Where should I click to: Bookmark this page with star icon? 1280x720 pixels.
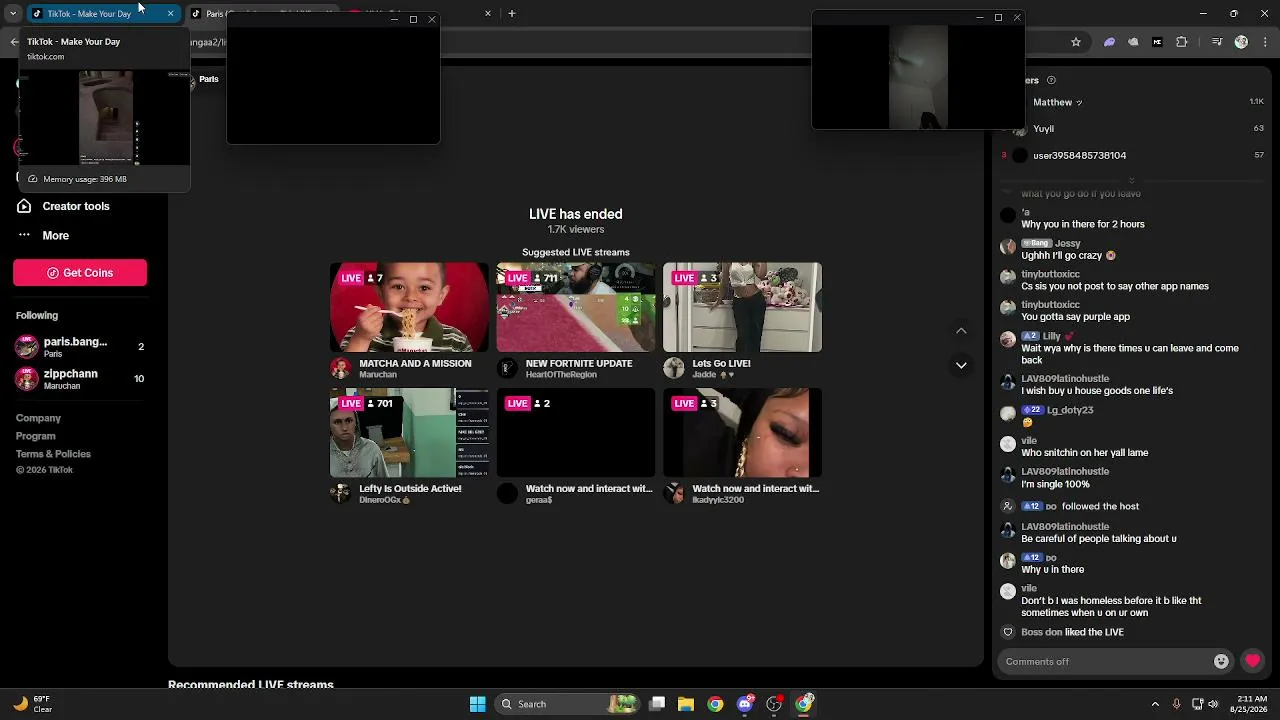point(1076,42)
